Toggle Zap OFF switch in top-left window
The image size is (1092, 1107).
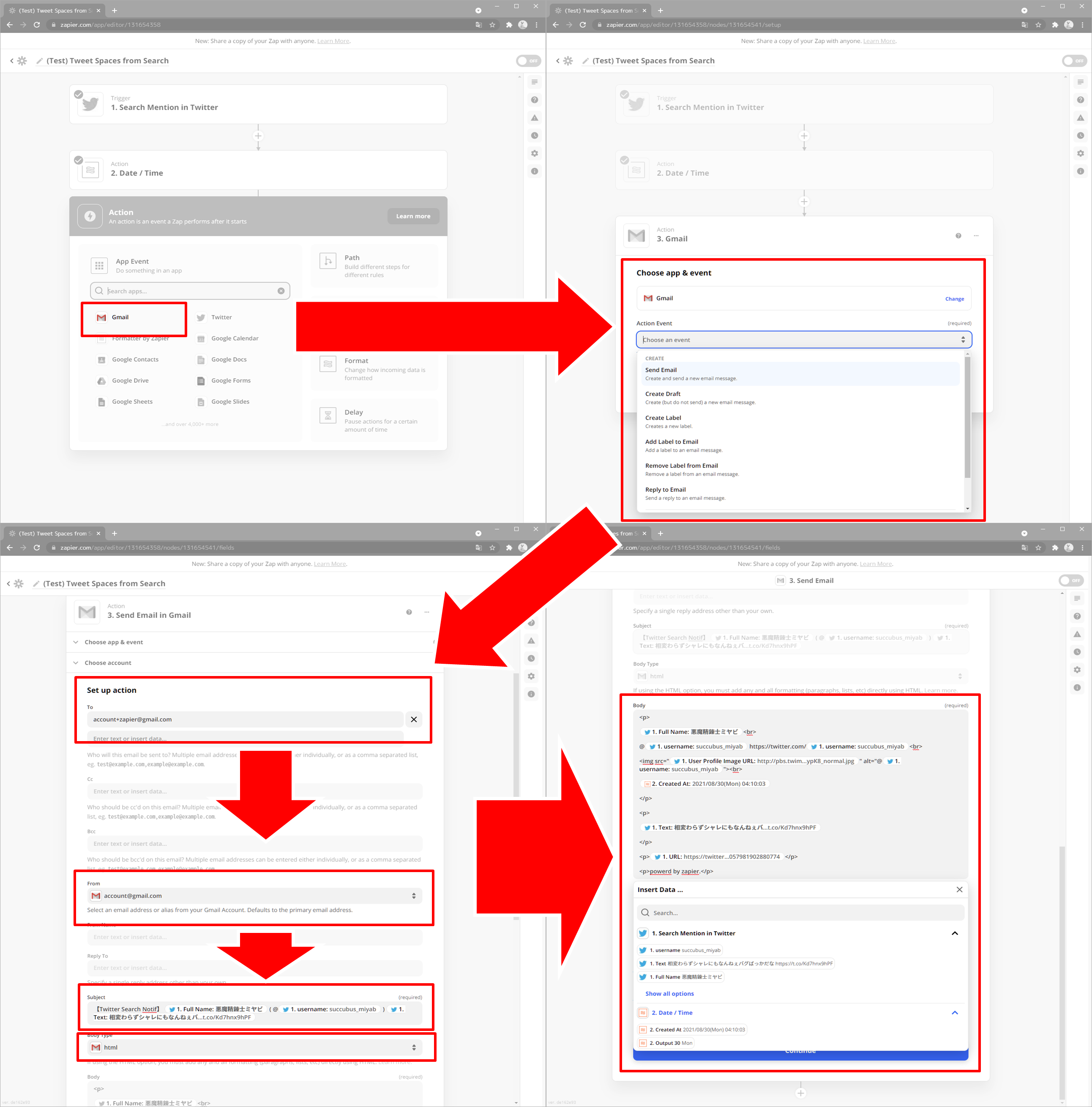[x=528, y=61]
